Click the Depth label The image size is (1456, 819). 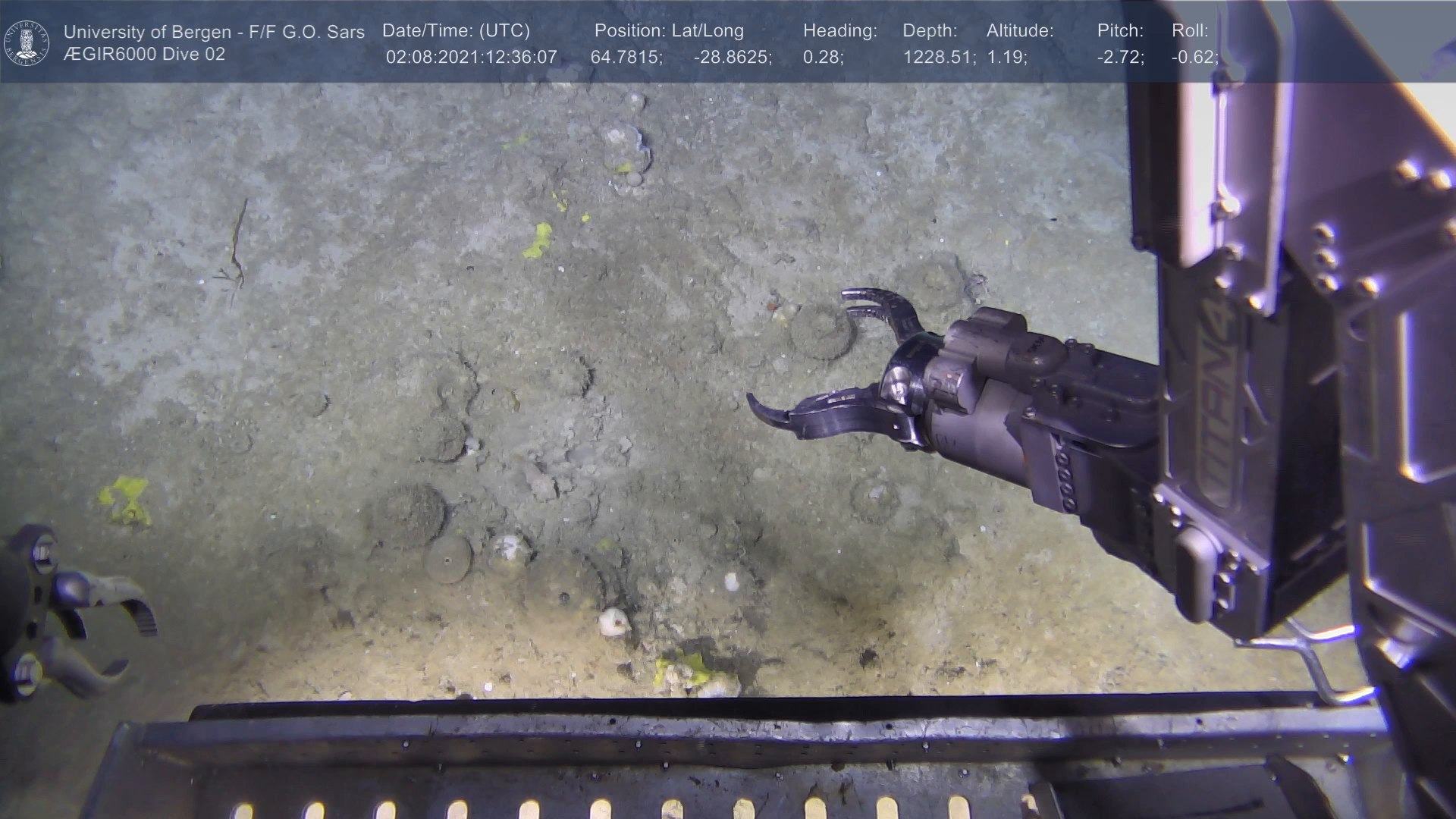coord(929,31)
